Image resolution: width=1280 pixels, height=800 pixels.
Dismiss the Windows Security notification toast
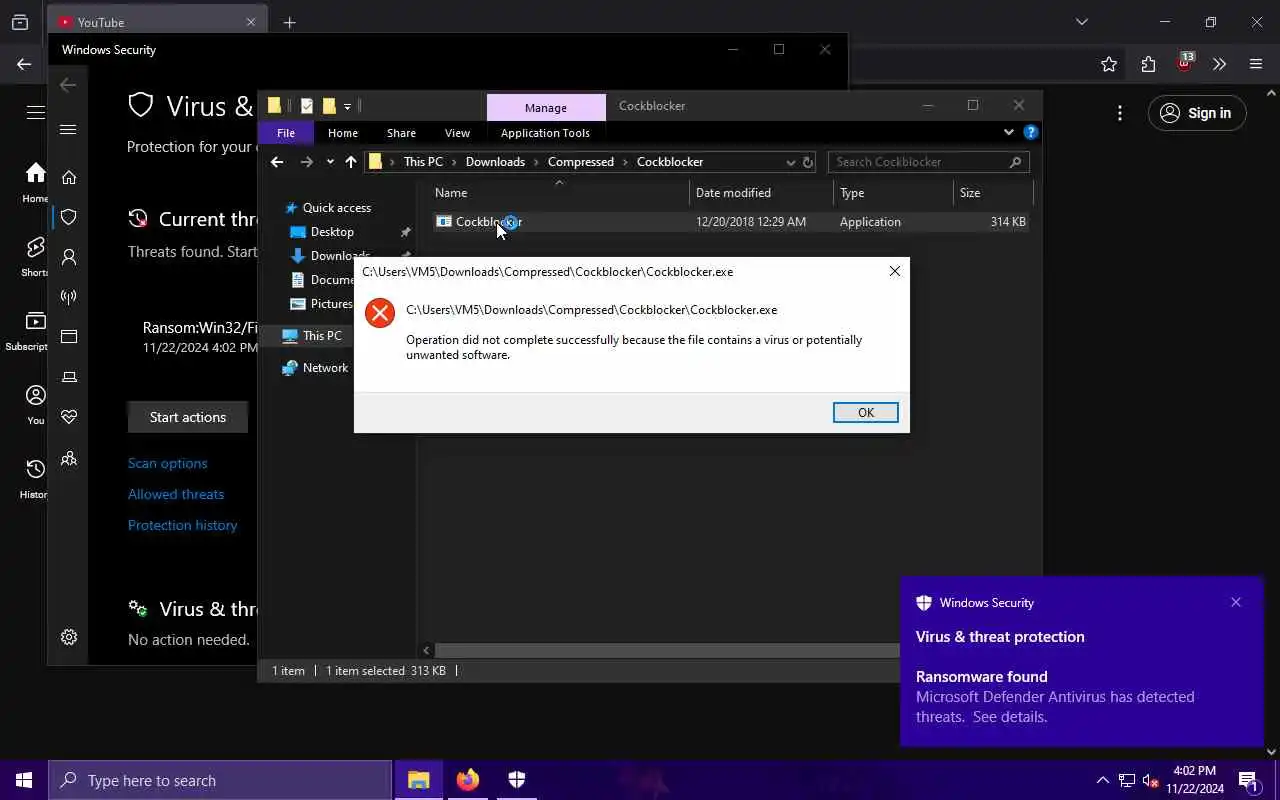pyautogui.click(x=1236, y=602)
